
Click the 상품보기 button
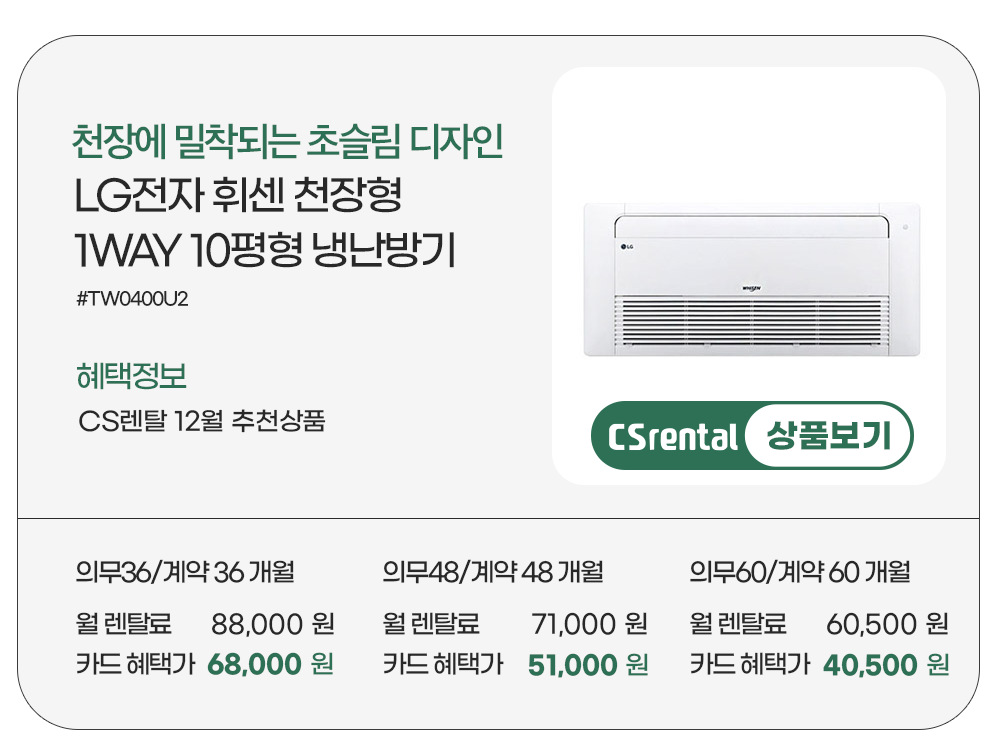828,437
